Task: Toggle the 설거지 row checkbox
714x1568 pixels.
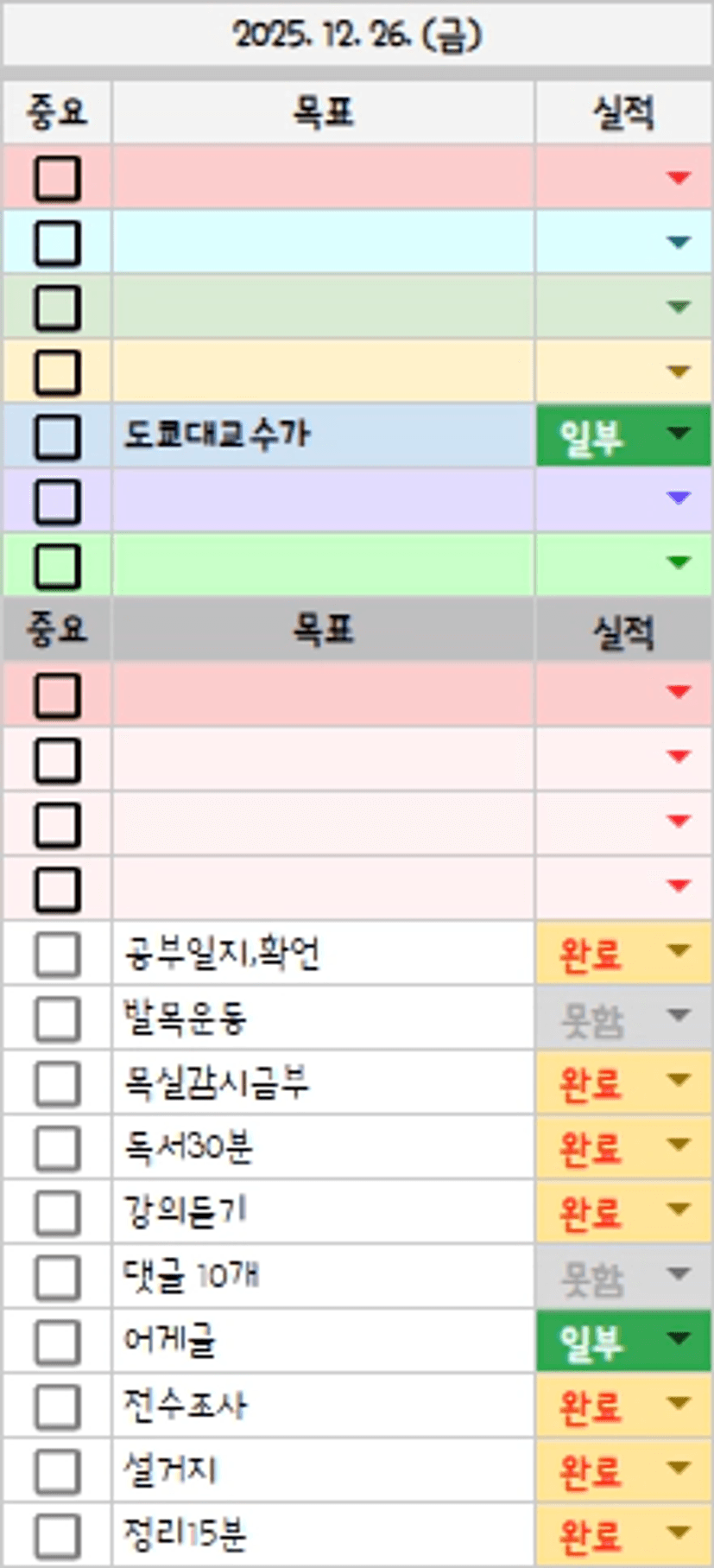Action: click(x=57, y=1471)
